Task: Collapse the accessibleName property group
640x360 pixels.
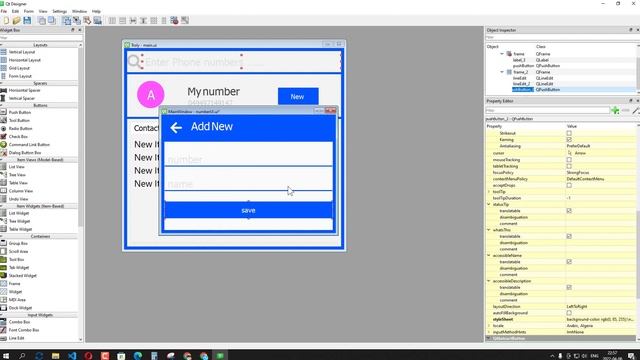Action: 489,256
